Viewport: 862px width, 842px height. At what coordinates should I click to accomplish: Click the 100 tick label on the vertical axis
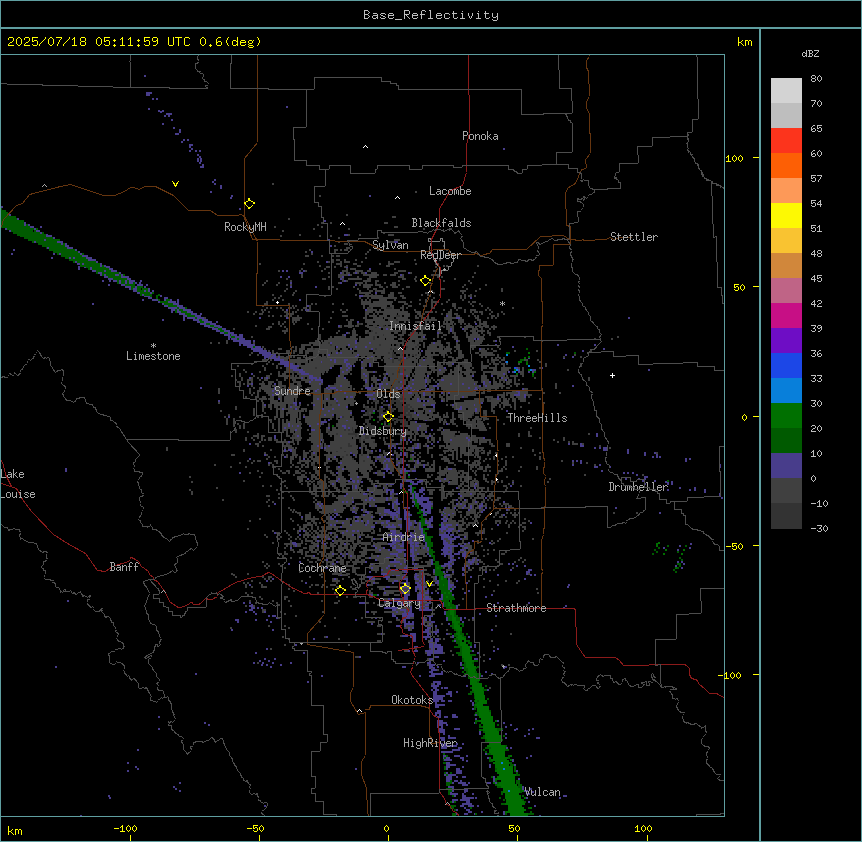734,158
